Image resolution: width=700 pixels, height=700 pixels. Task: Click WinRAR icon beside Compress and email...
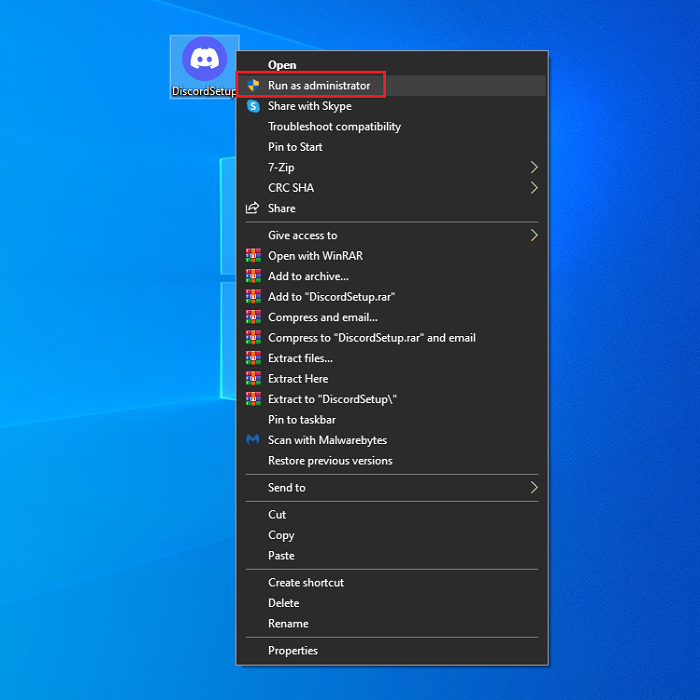point(253,317)
